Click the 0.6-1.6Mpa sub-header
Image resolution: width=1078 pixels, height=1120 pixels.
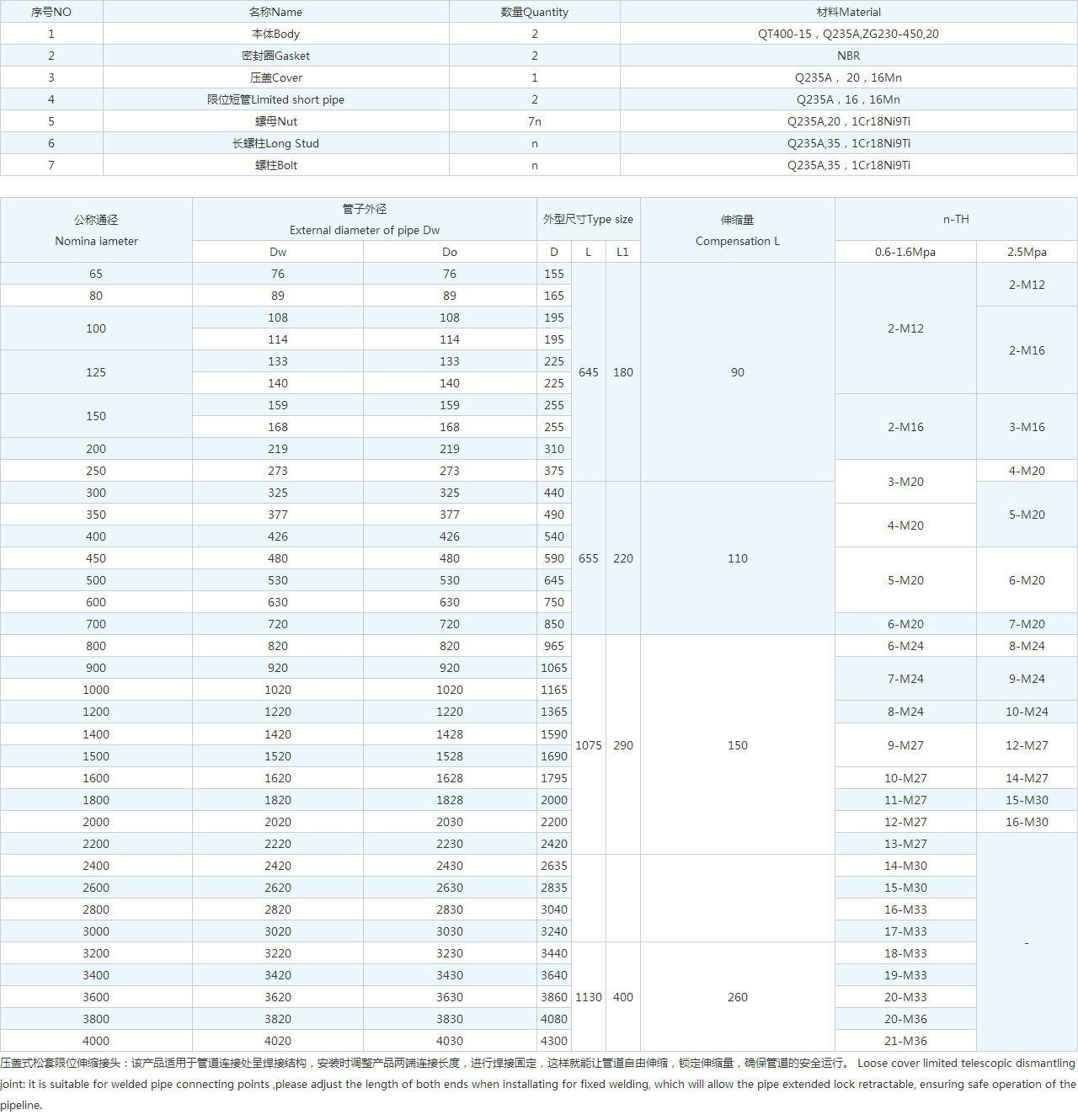point(905,252)
